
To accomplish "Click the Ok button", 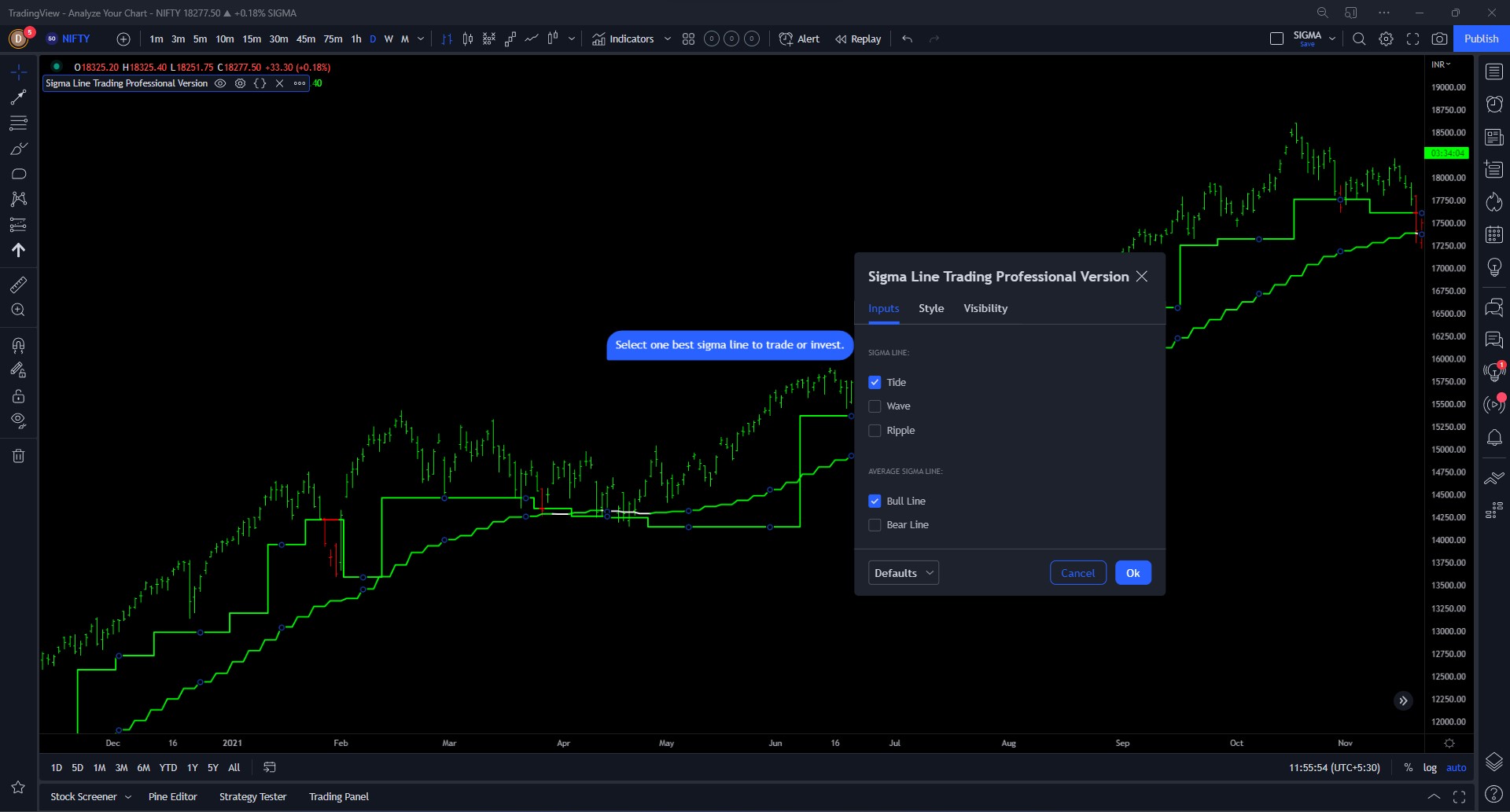I will coord(1132,573).
